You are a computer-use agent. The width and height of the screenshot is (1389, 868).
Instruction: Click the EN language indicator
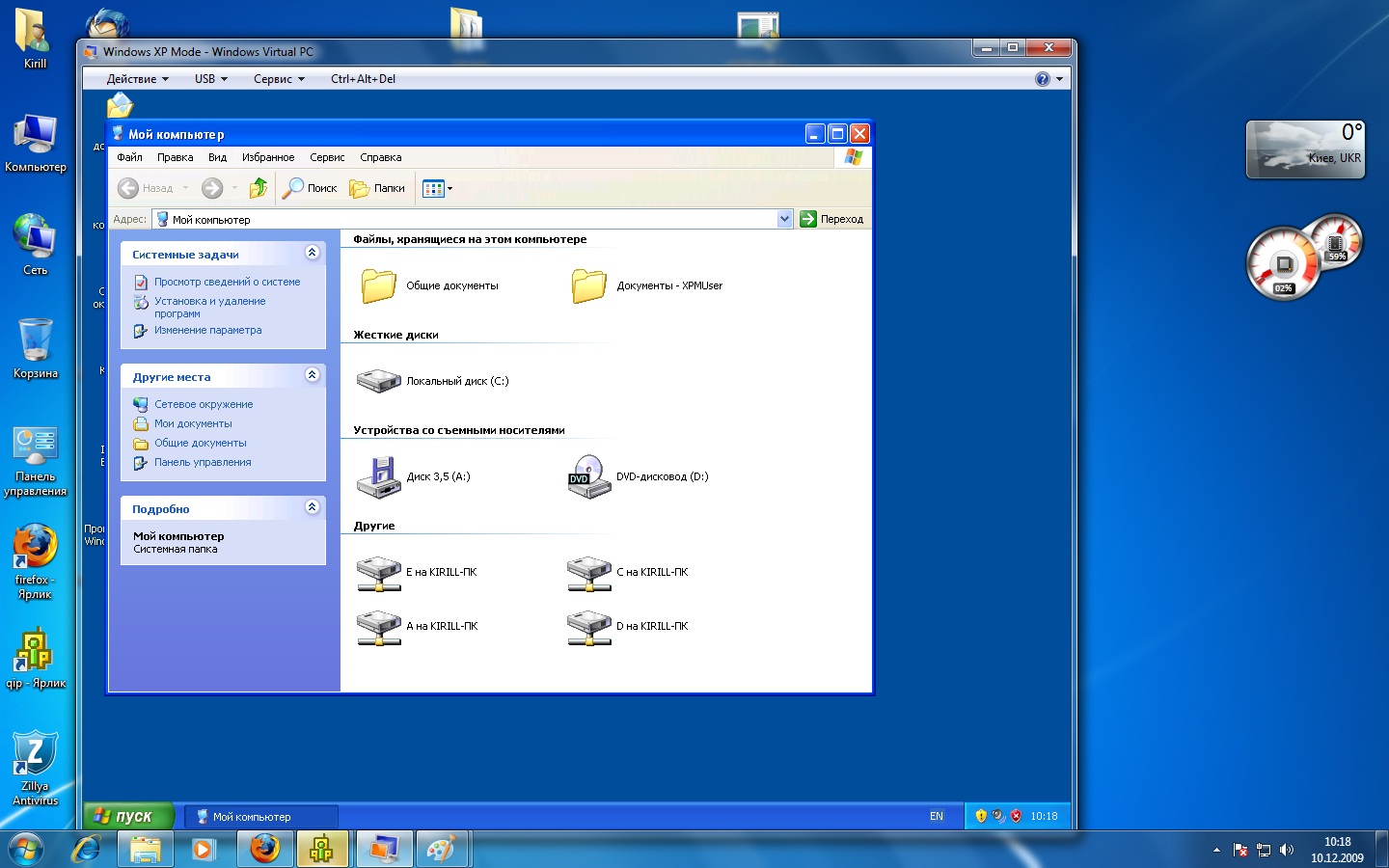937,816
